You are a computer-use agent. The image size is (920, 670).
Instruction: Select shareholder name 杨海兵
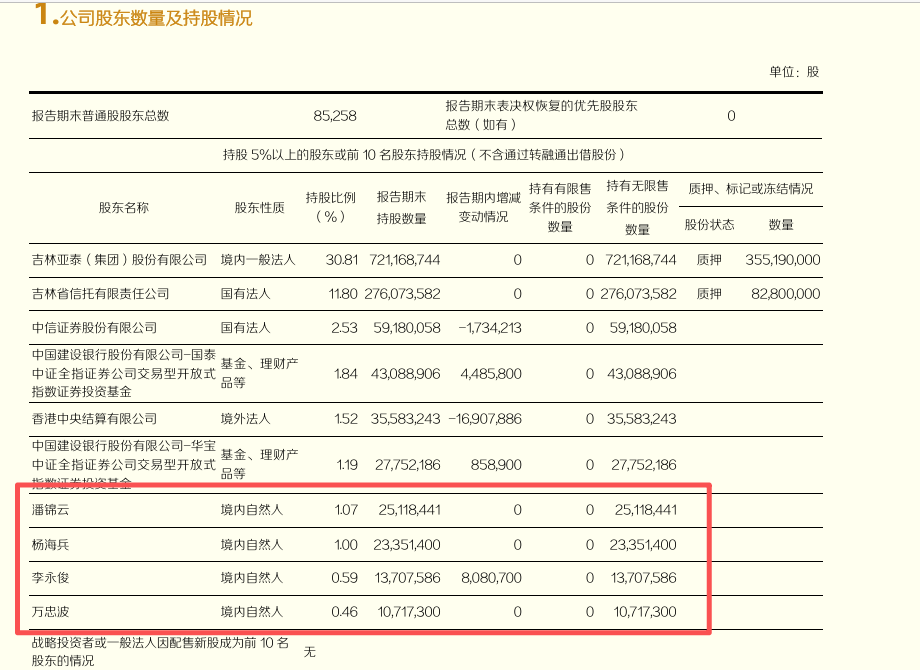click(x=50, y=545)
